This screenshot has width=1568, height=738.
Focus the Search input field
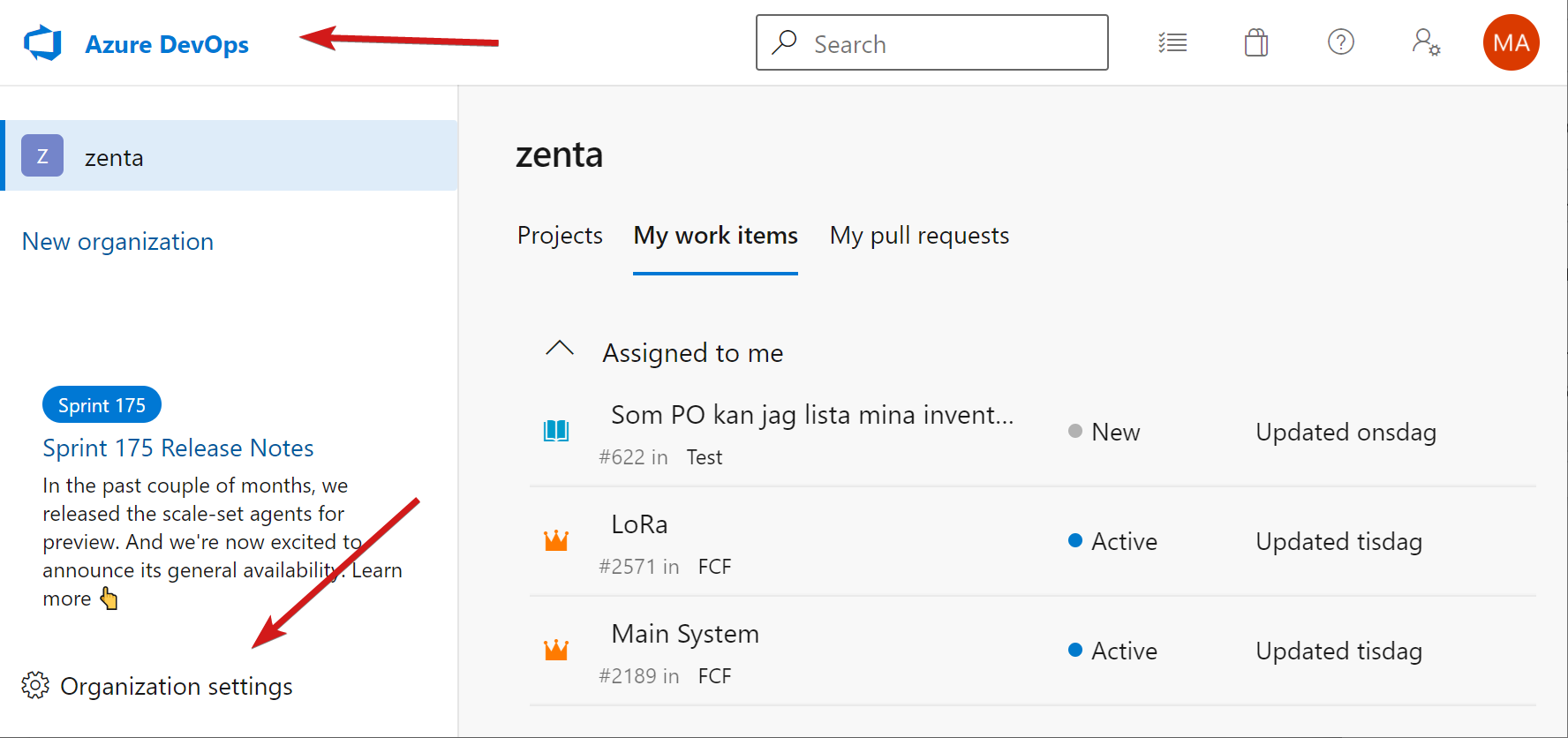(931, 42)
